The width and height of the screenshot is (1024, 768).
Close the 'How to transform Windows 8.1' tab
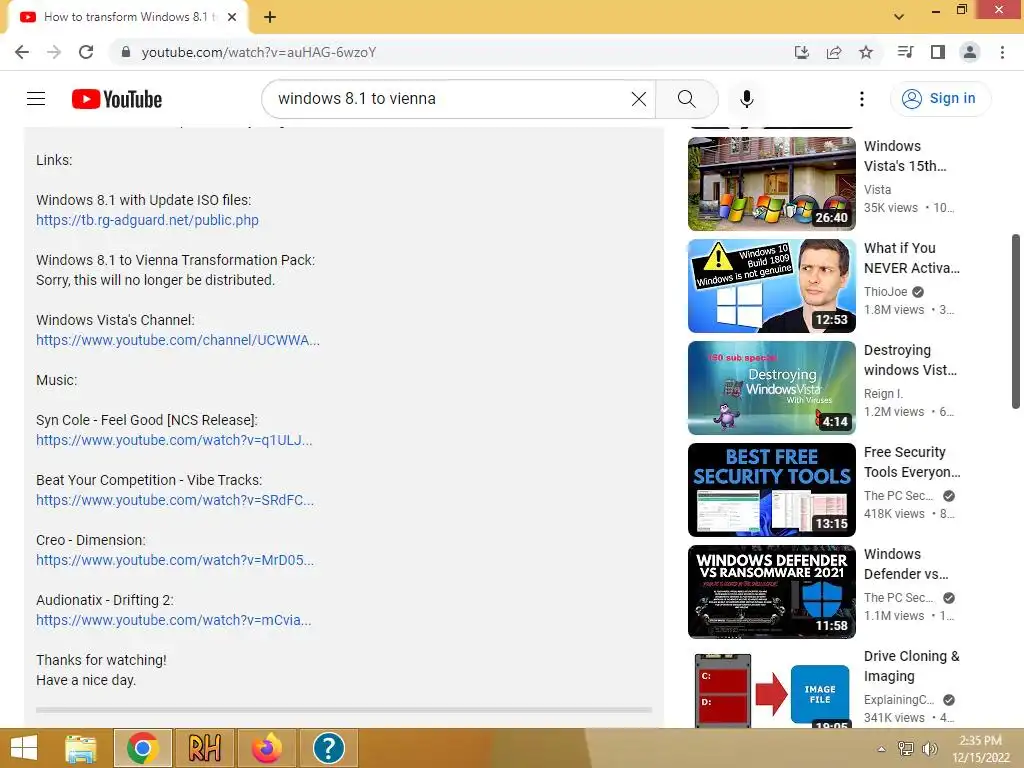[x=232, y=17]
